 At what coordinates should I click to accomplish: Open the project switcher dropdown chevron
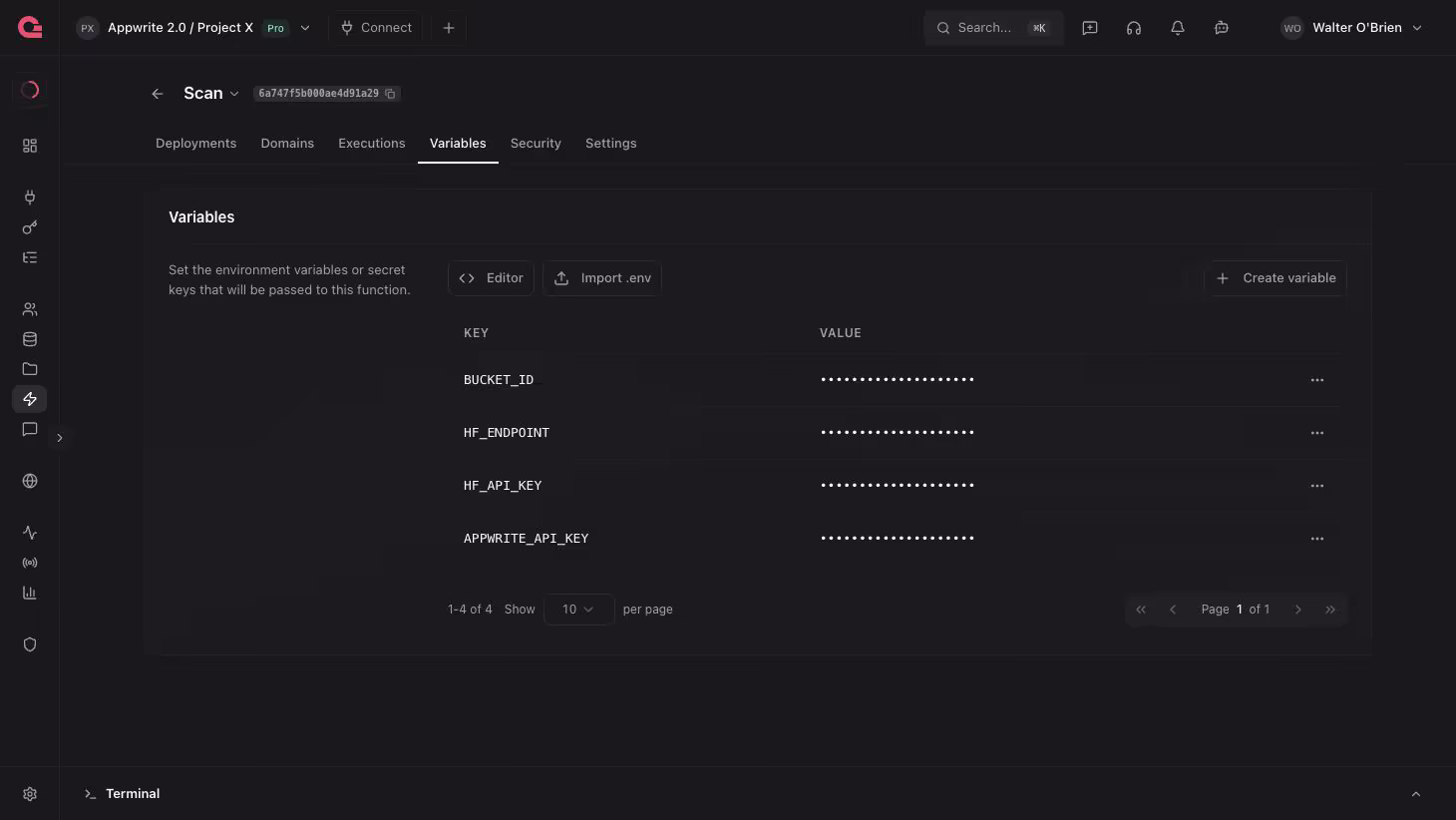pyautogui.click(x=305, y=28)
